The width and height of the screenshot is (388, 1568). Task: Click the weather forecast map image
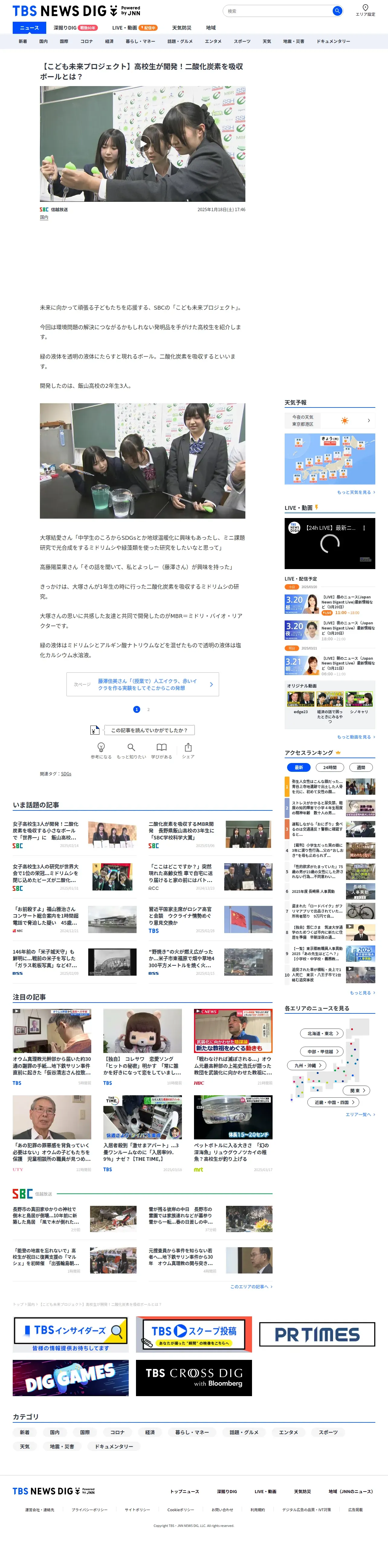[329, 459]
